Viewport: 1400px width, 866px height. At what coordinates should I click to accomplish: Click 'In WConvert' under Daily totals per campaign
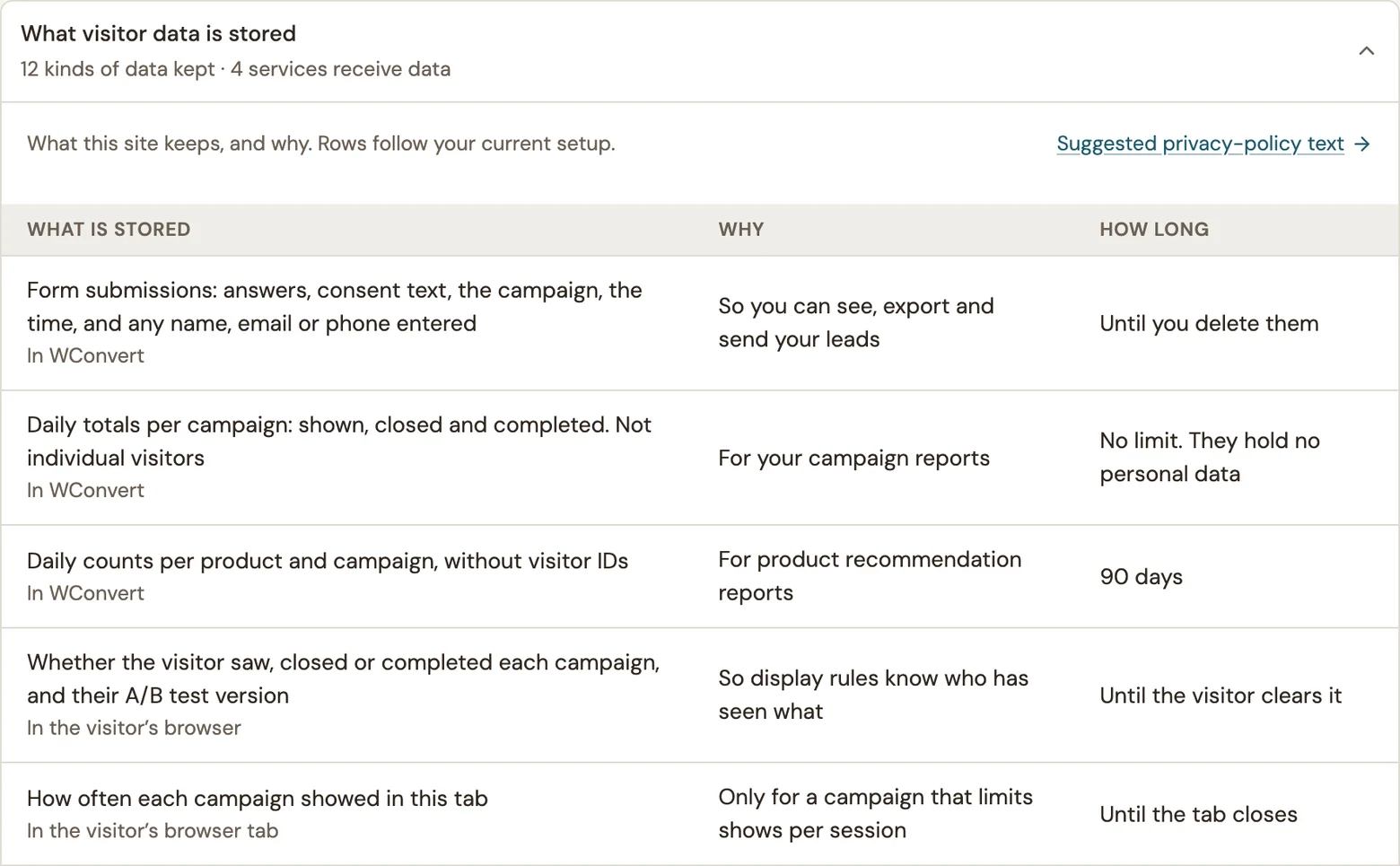[x=85, y=490]
